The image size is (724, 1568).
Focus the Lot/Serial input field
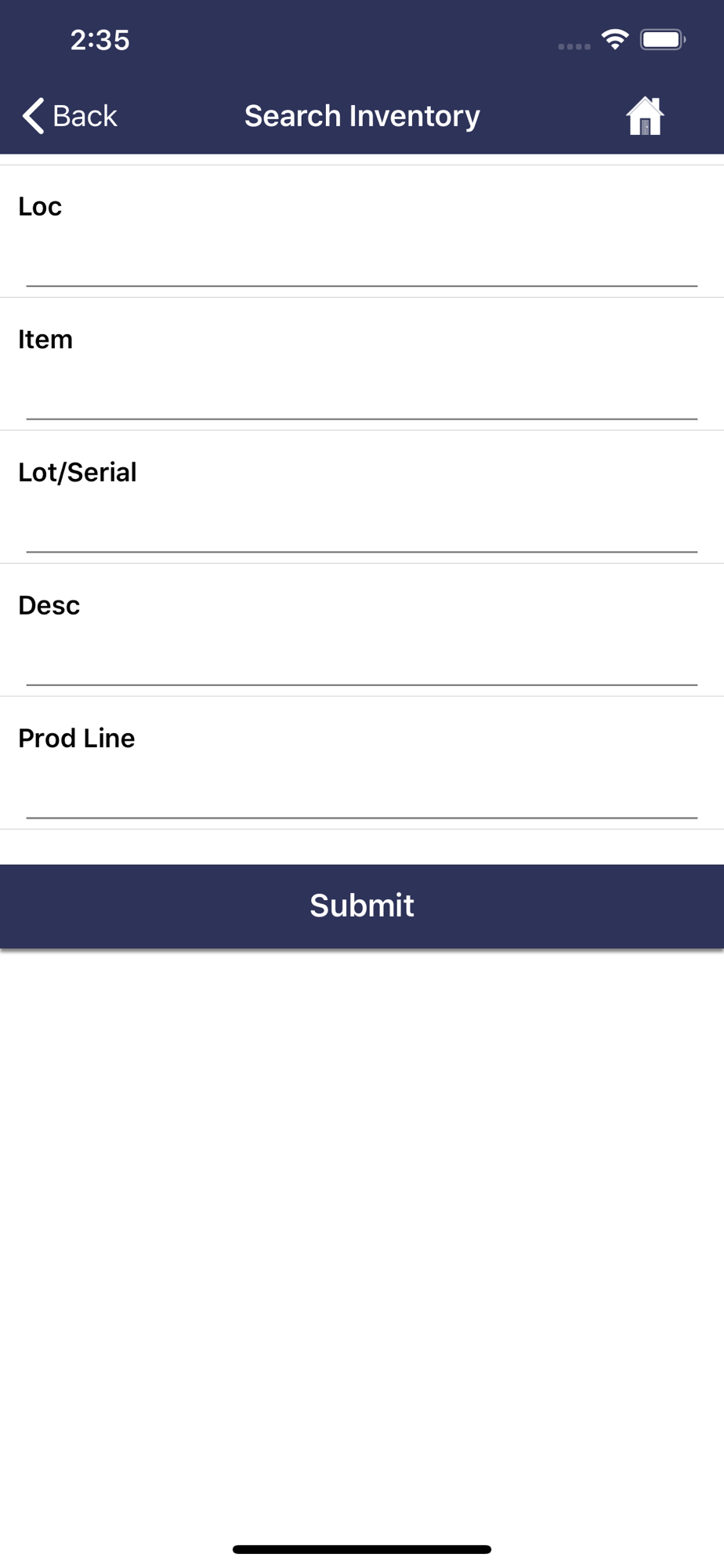(x=362, y=529)
